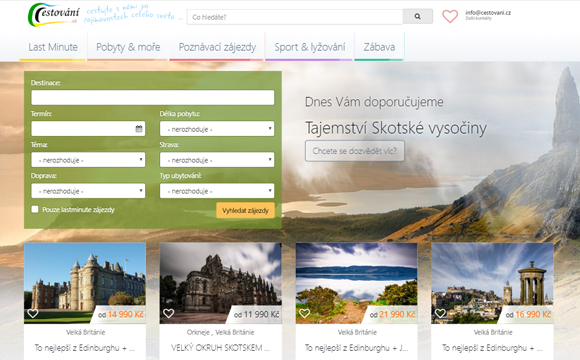Open the Doprava dropdown
Screen dimensions: 580x360
pyautogui.click(x=88, y=191)
